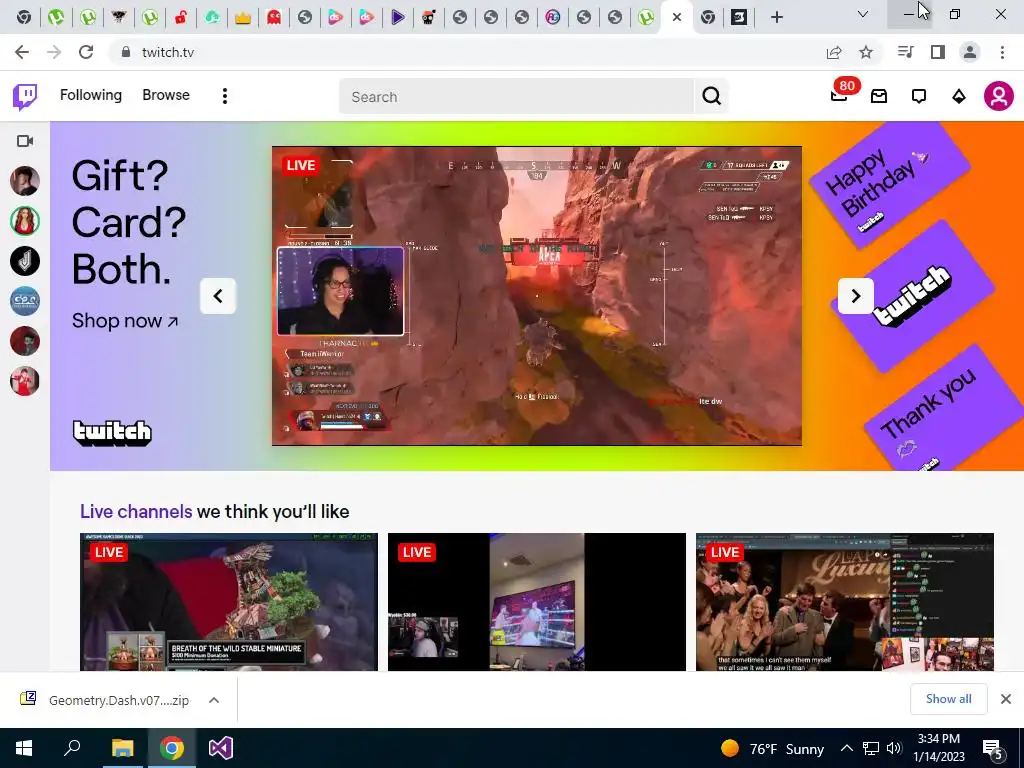
Task: Open the volume speaker icon in tray
Action: (895, 748)
